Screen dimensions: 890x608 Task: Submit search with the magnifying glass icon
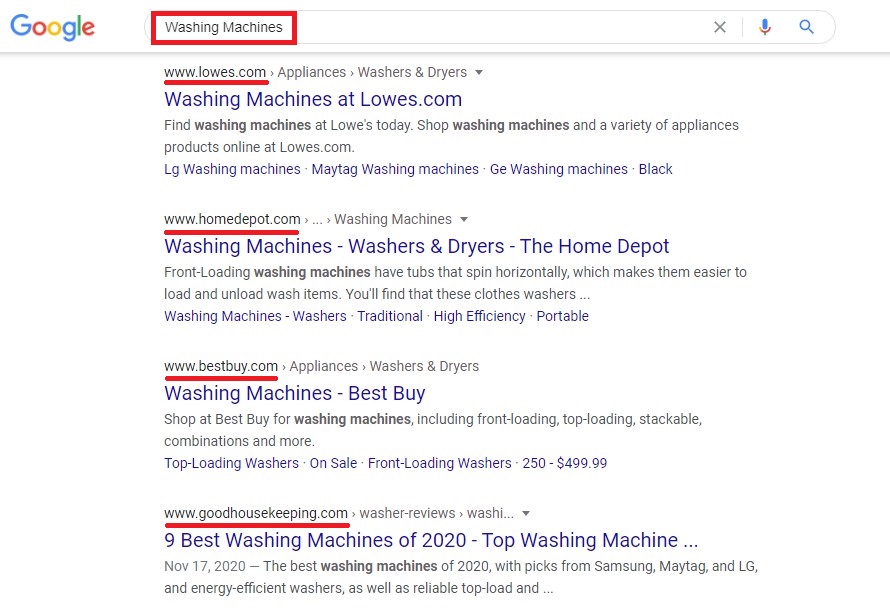coord(806,27)
